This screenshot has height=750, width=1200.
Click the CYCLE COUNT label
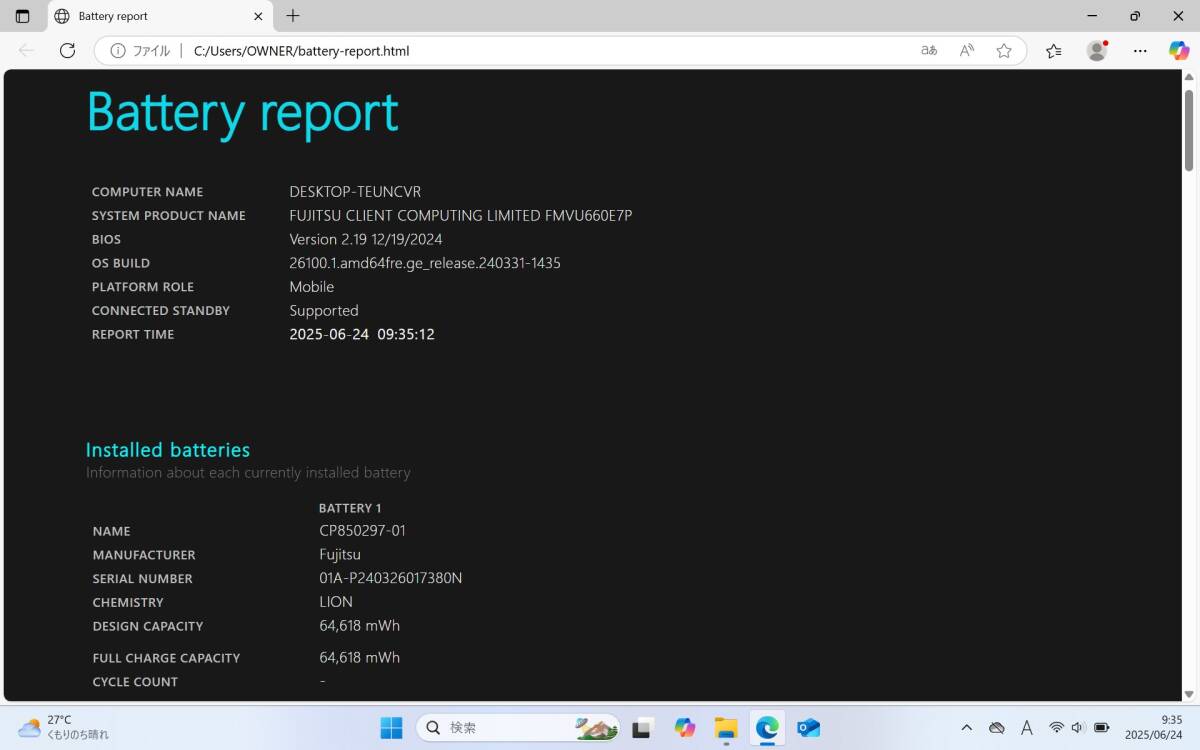[x=135, y=682]
